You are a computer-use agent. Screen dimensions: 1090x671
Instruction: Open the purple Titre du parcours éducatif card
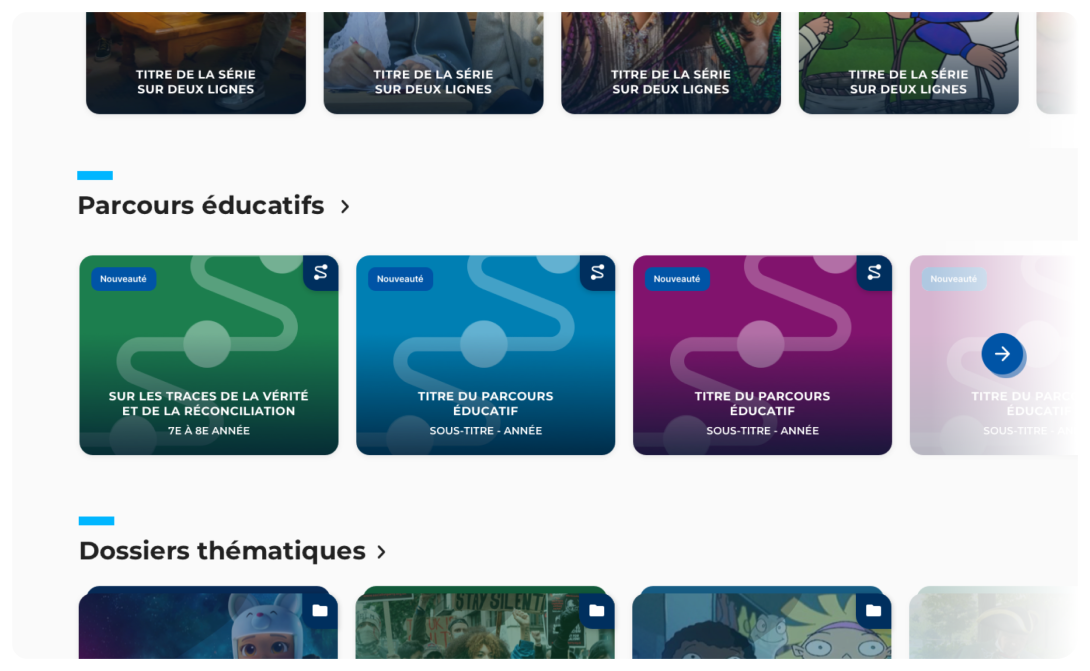click(762, 355)
